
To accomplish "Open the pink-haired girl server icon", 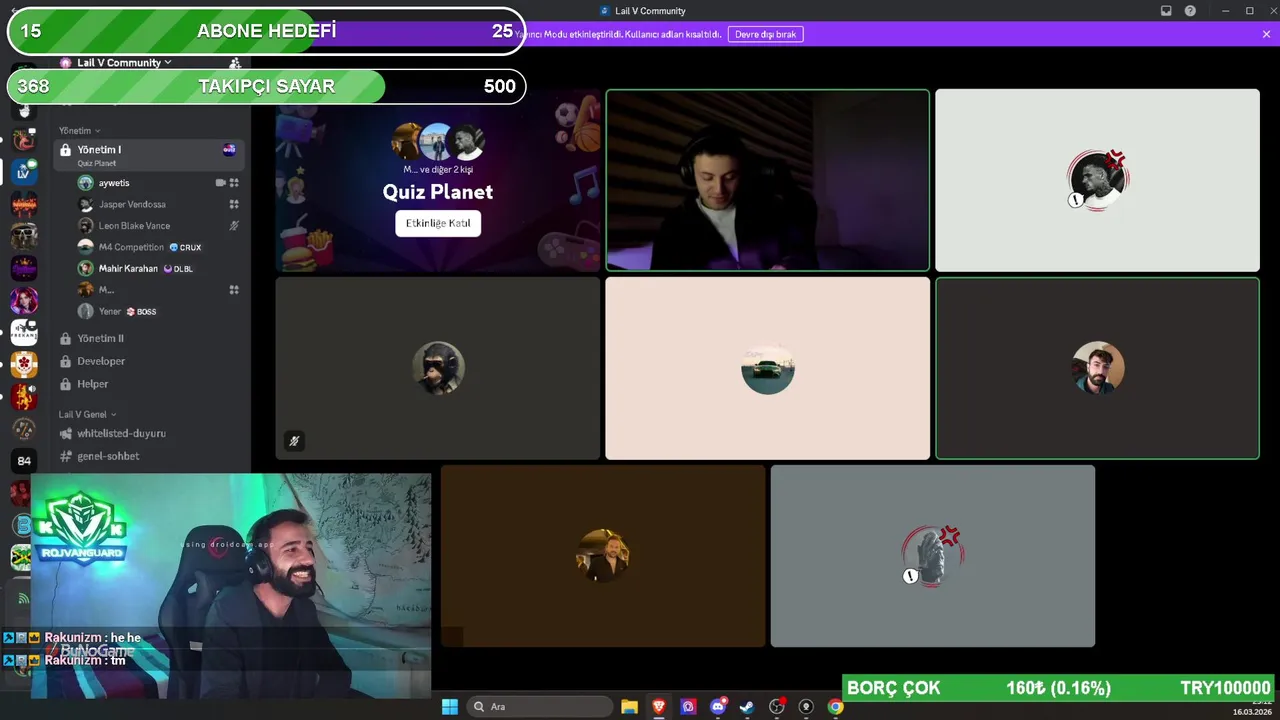I will coord(24,300).
